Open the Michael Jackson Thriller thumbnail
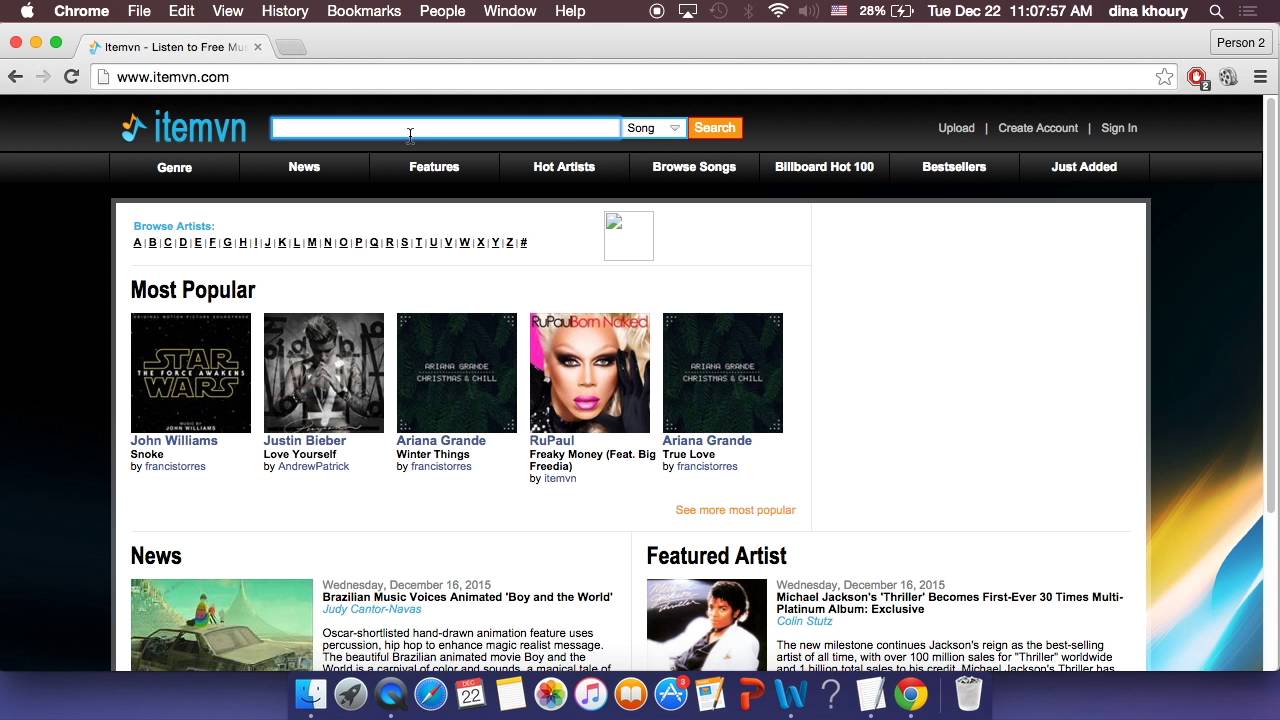1280x720 pixels. tap(707, 625)
